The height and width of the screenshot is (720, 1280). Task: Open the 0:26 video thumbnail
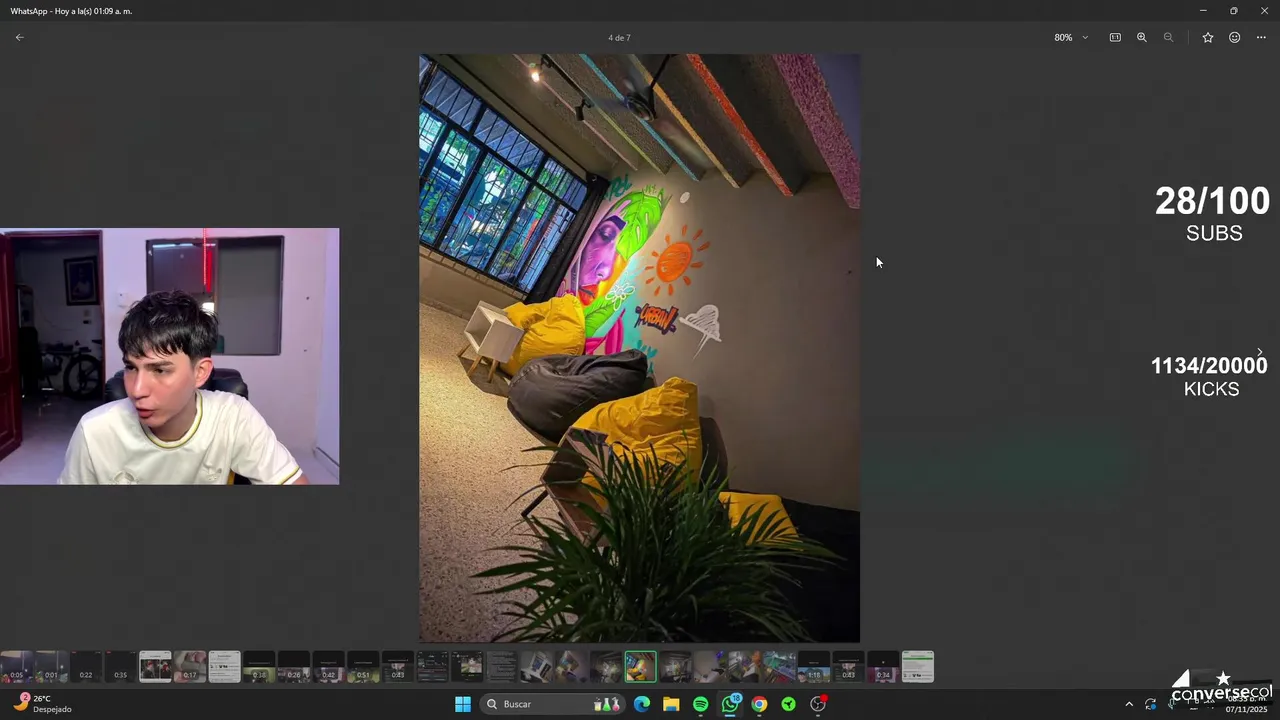pyautogui.click(x=294, y=667)
